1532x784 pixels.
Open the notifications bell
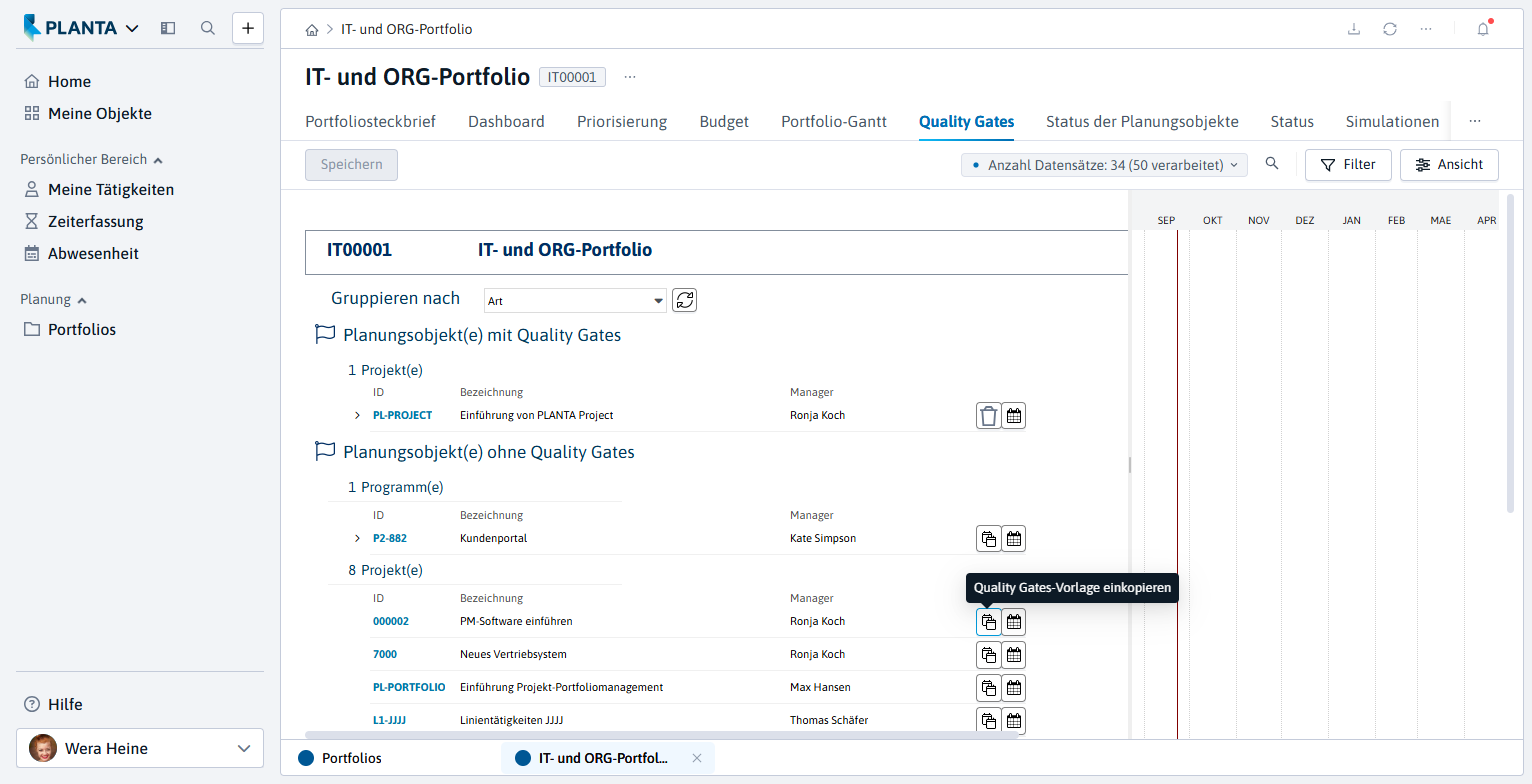pyautogui.click(x=1483, y=29)
